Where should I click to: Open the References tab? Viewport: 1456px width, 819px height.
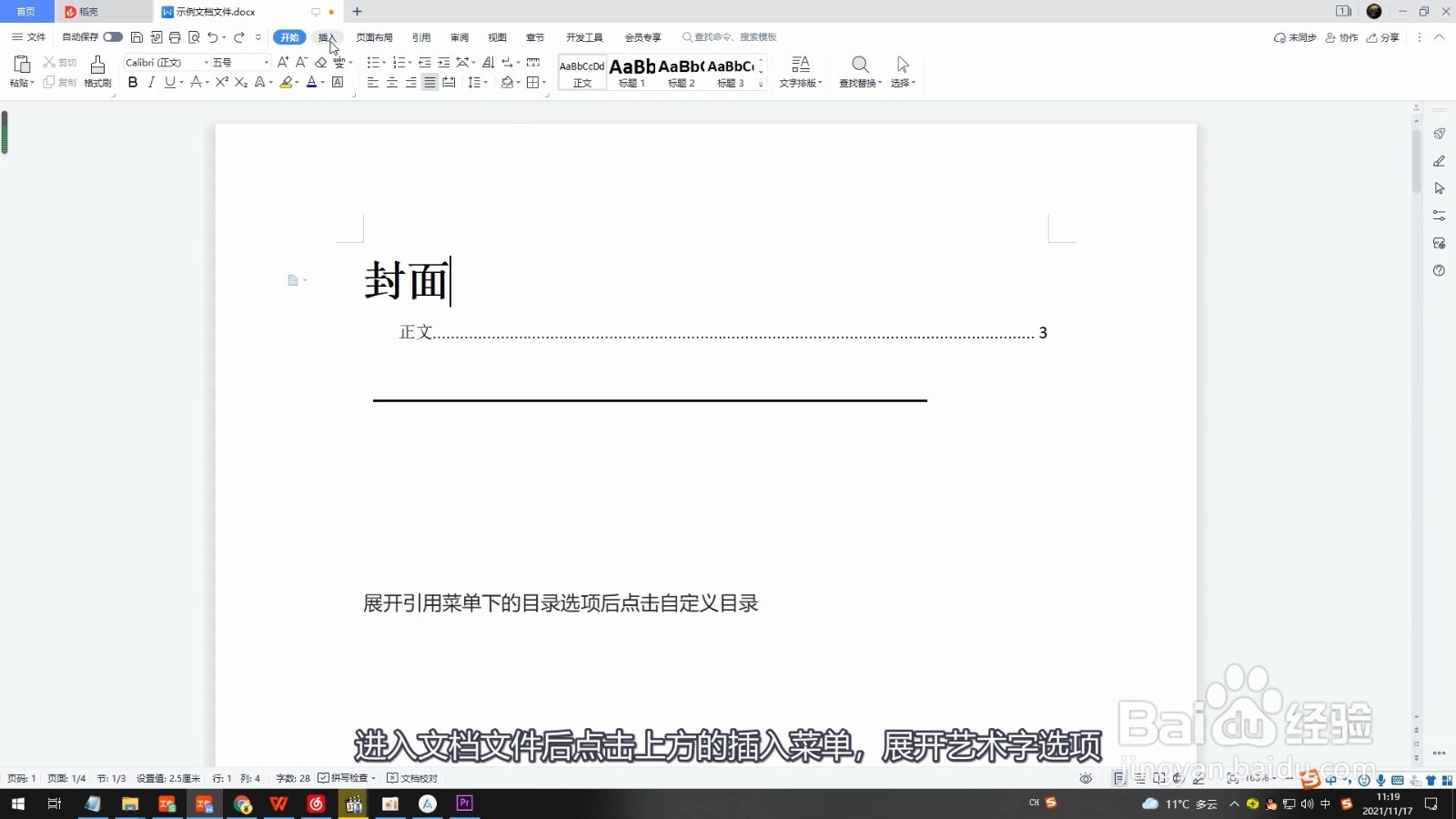click(421, 37)
